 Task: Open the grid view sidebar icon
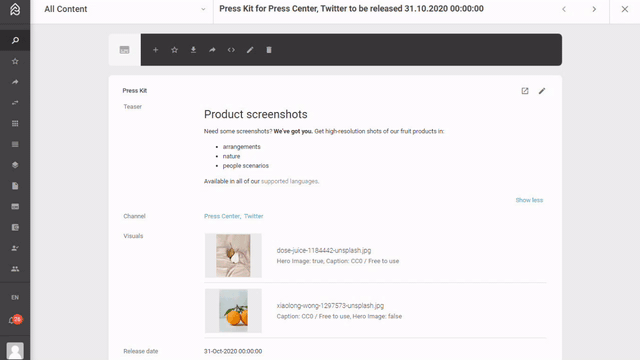pyautogui.click(x=15, y=124)
